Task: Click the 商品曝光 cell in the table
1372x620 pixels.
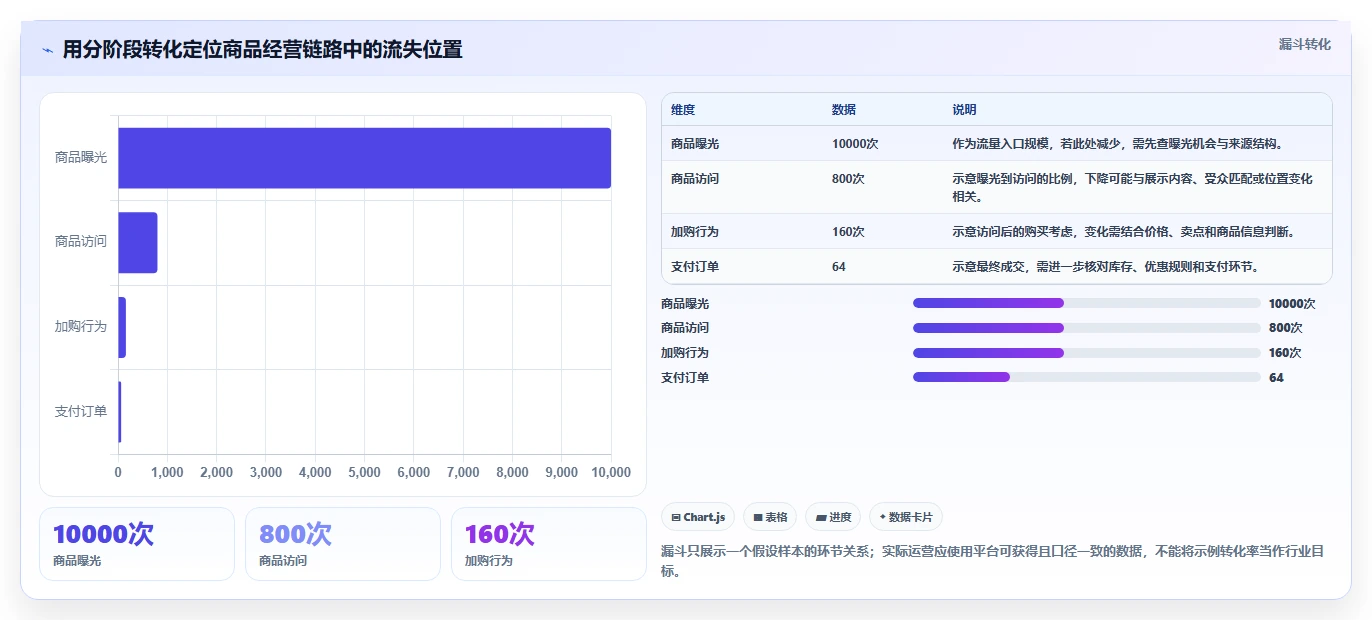Action: point(695,144)
